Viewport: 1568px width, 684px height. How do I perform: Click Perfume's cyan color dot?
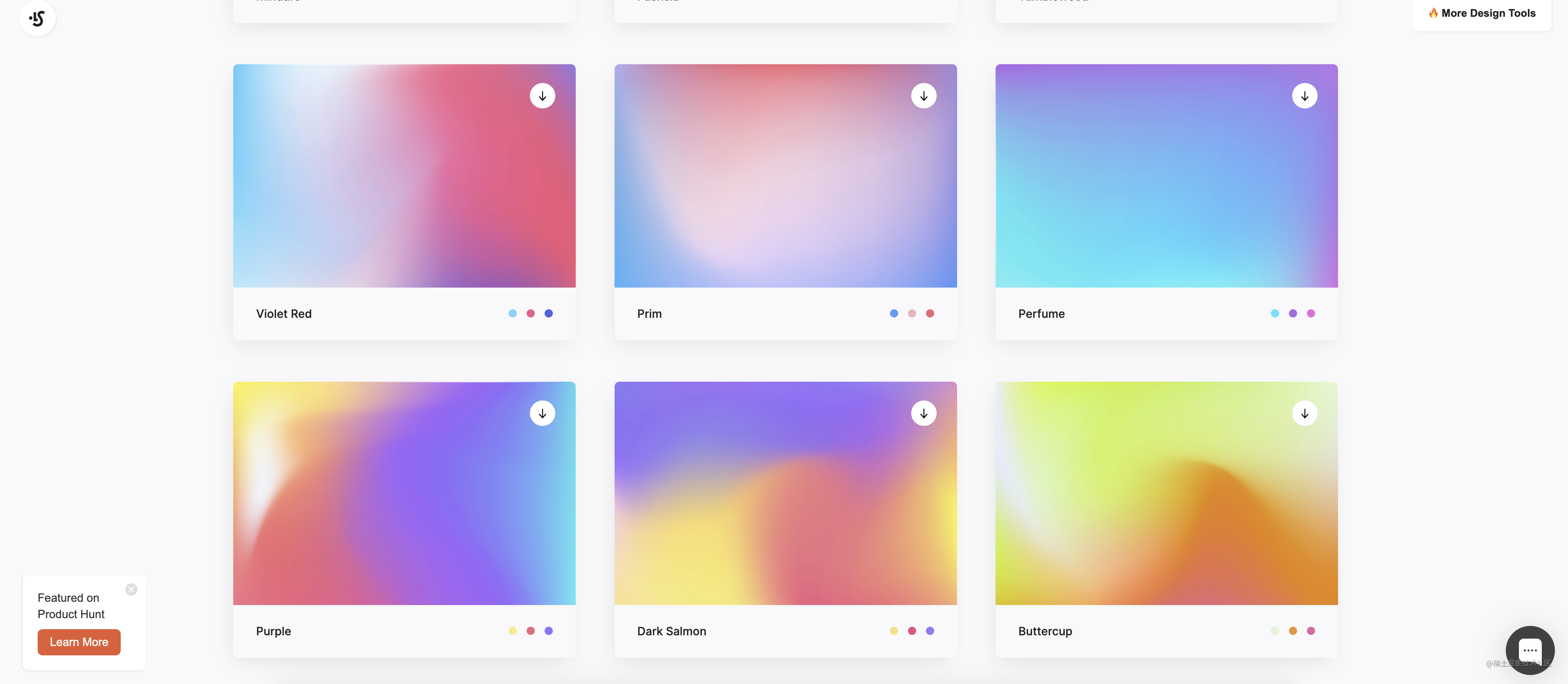click(1275, 313)
